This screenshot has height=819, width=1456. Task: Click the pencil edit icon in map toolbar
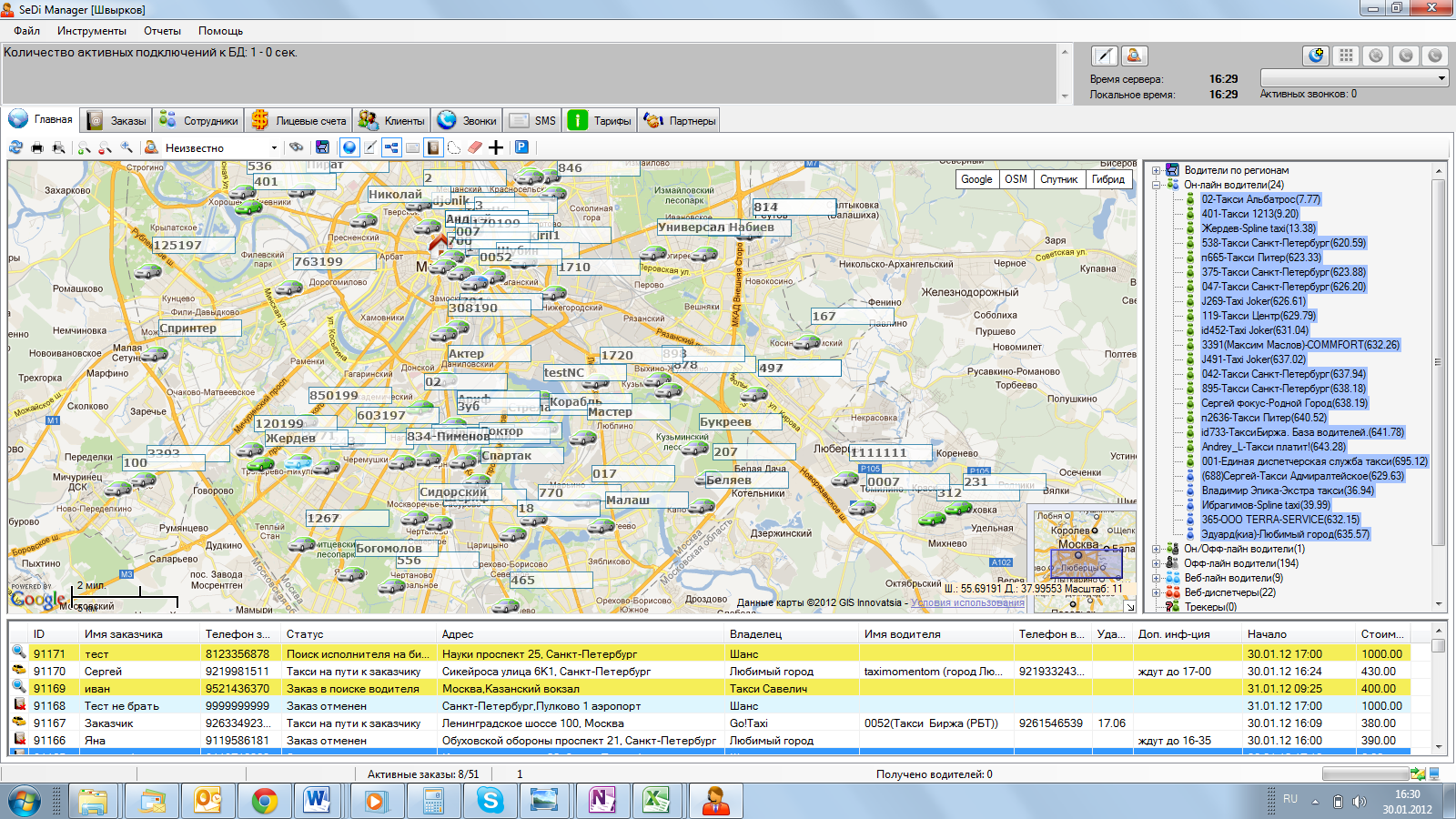pos(371,147)
